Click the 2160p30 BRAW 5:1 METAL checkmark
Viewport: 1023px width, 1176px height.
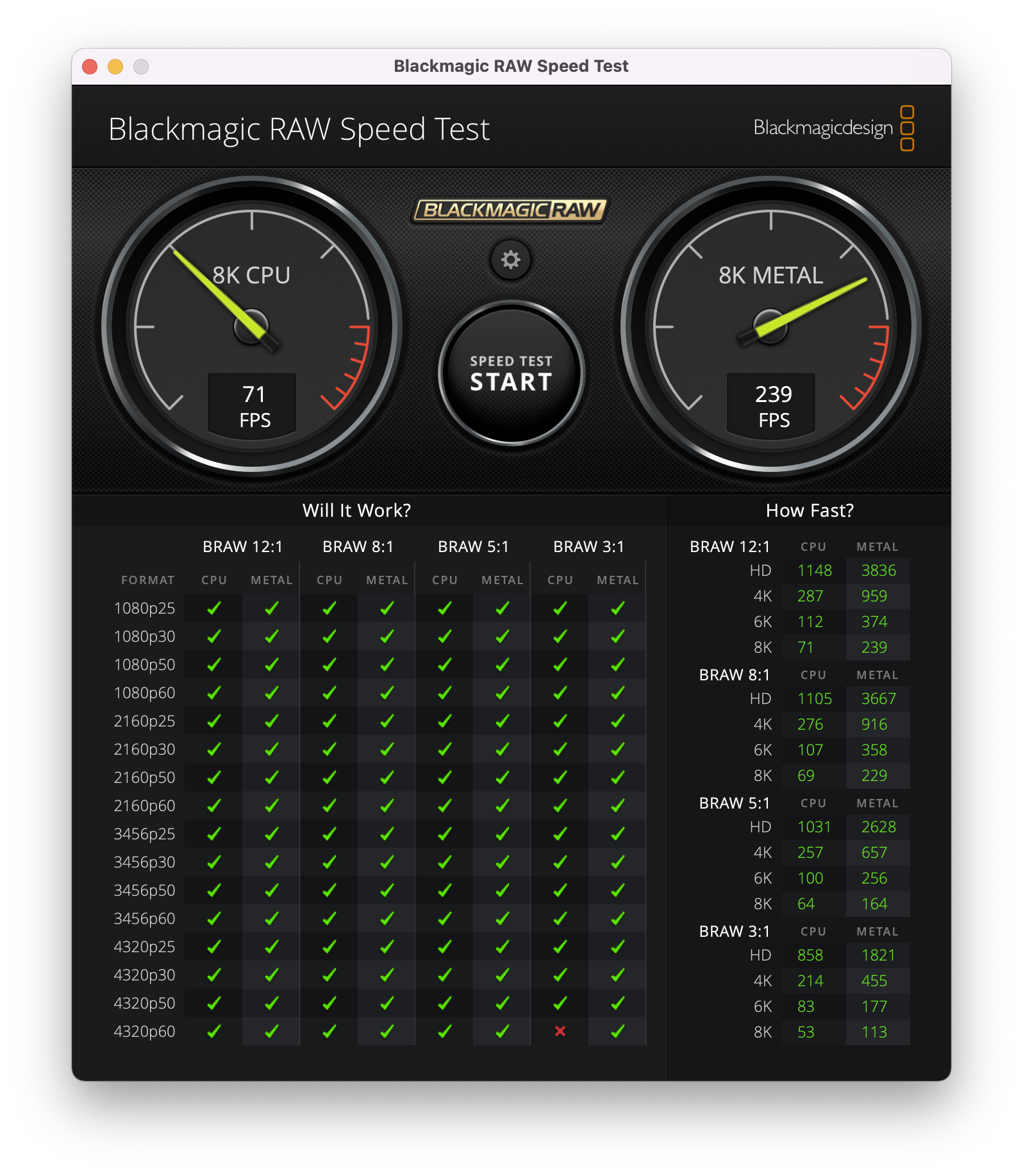pyautogui.click(x=503, y=749)
